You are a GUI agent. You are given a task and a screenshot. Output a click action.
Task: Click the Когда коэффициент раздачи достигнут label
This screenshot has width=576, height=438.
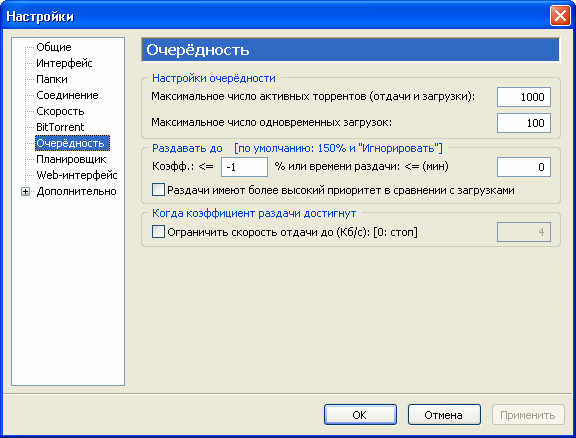(x=254, y=213)
